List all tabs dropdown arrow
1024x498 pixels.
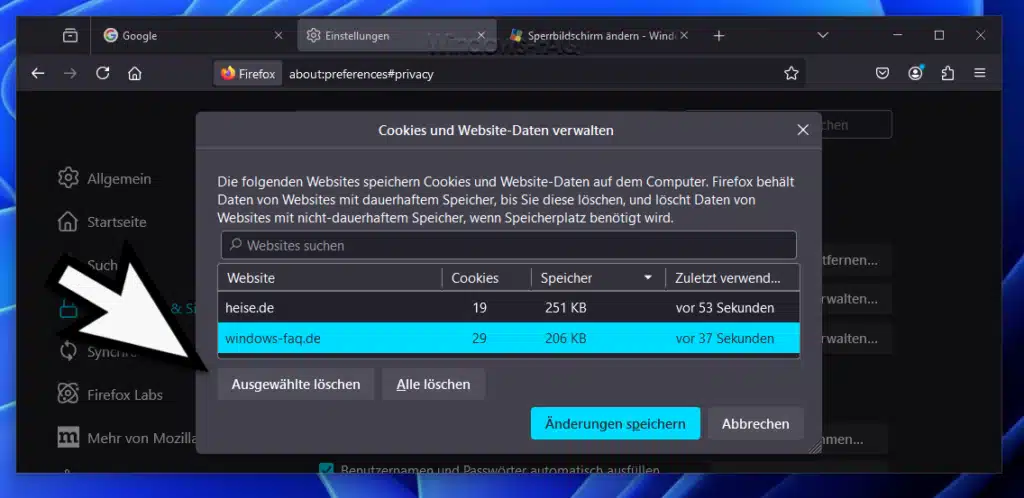(x=823, y=35)
